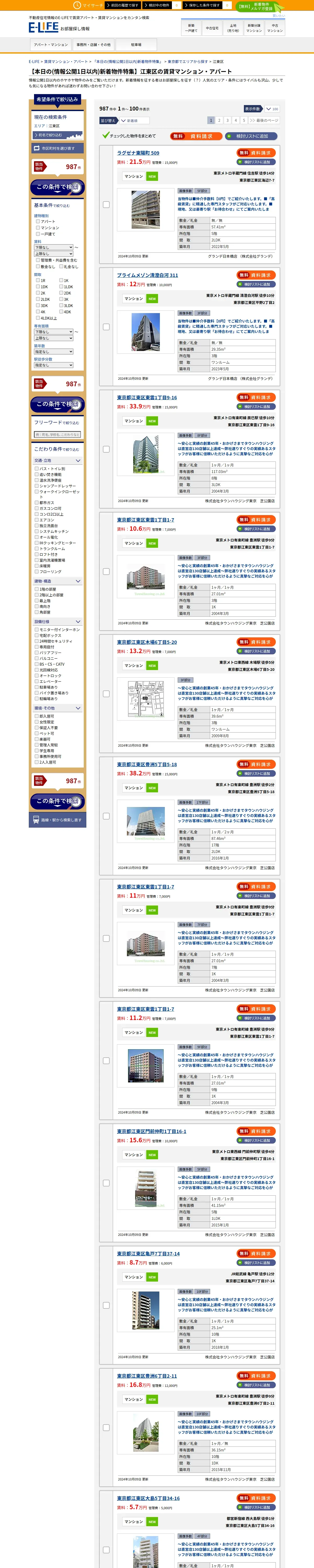This screenshot has width=314, height=1568.
Task: Open the 専有面積 上限なし dropdown
Action: pos(54,338)
